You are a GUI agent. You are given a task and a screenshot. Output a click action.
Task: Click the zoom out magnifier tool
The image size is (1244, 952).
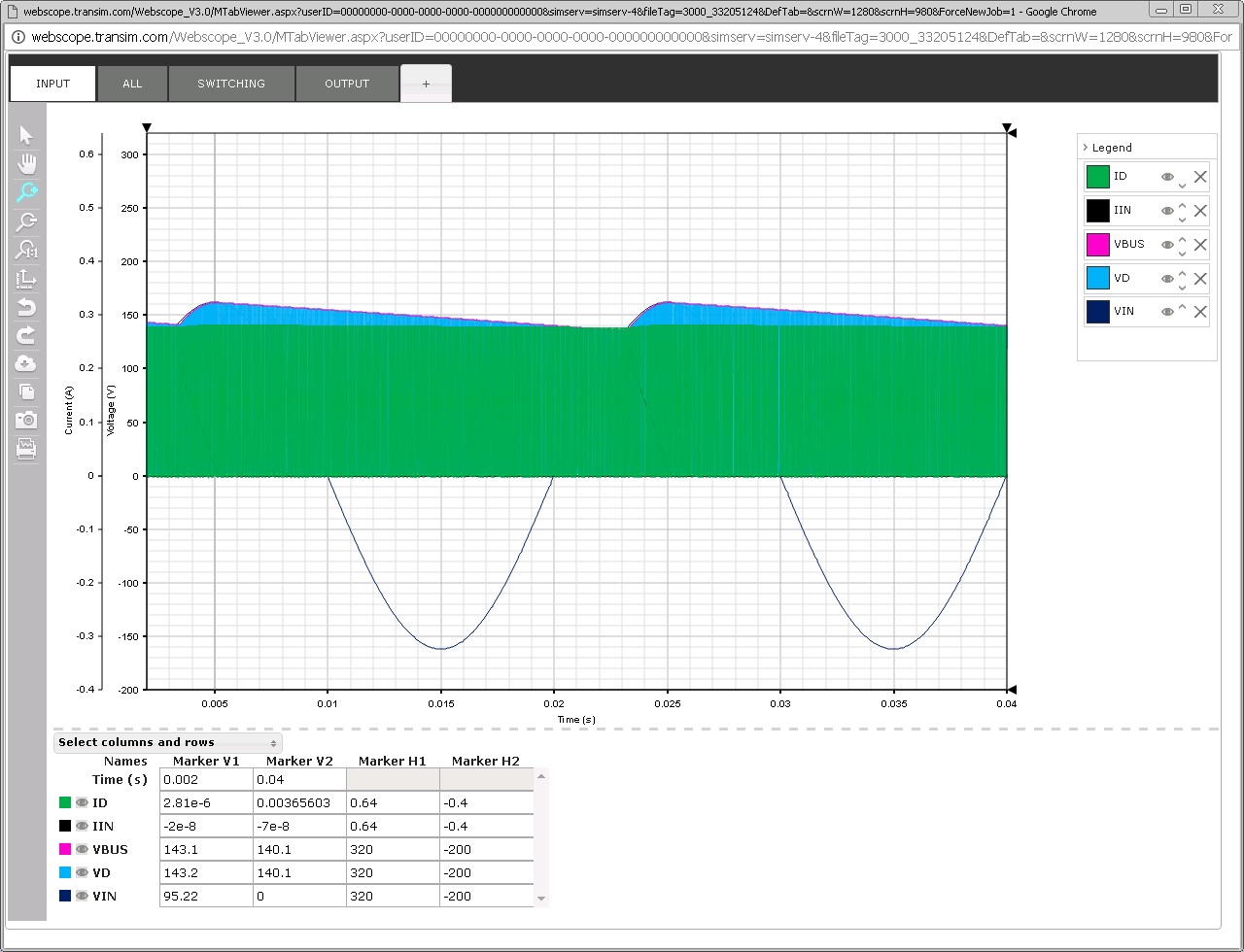[26, 221]
